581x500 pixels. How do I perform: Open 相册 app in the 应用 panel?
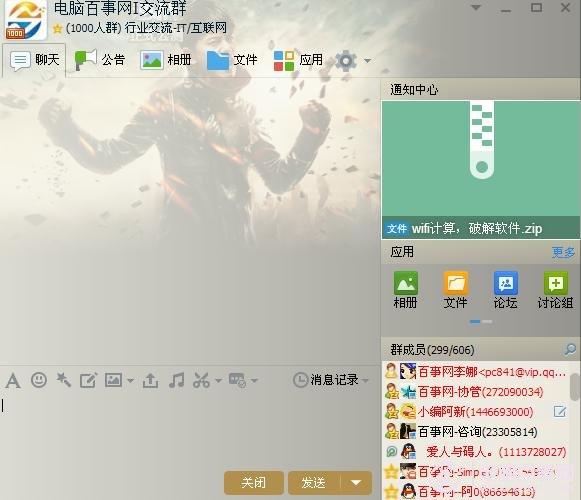point(405,290)
